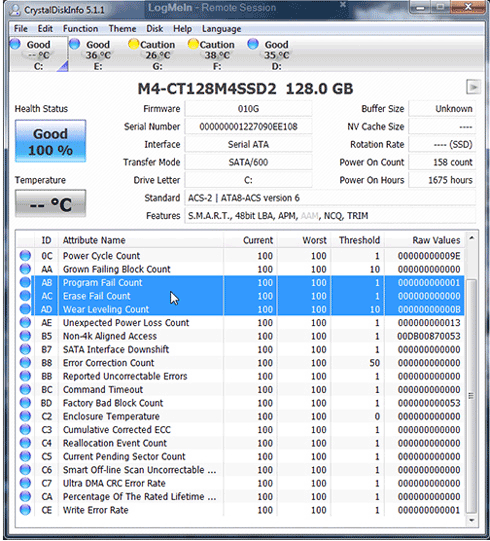Image resolution: width=490 pixels, height=541 pixels.
Task: Click the status icon of Unexpected Power Loss Count
Action: point(25,323)
